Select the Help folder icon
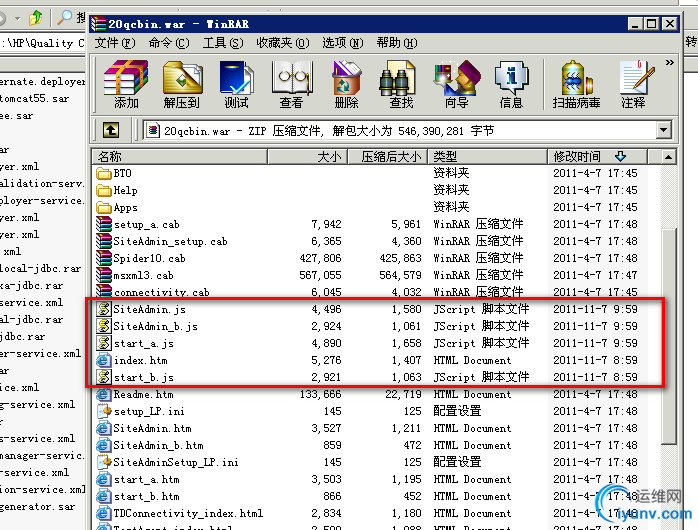 tap(104, 190)
